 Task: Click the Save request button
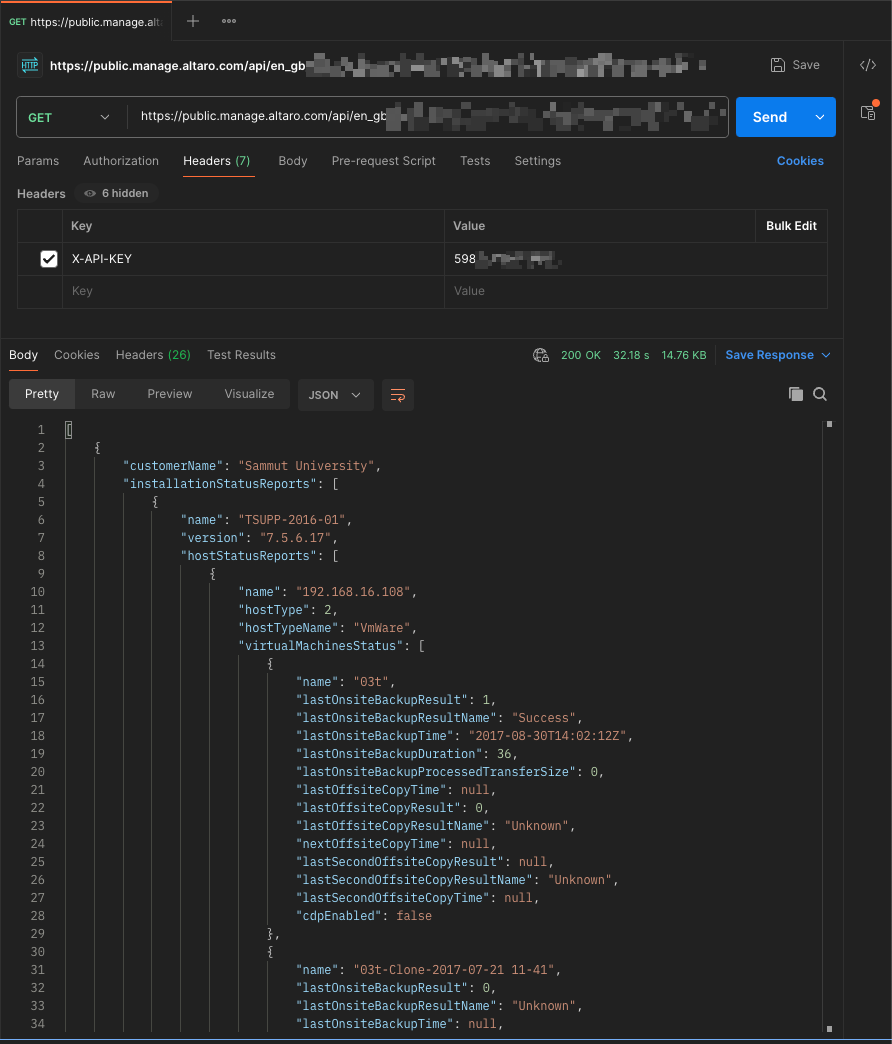pos(795,65)
